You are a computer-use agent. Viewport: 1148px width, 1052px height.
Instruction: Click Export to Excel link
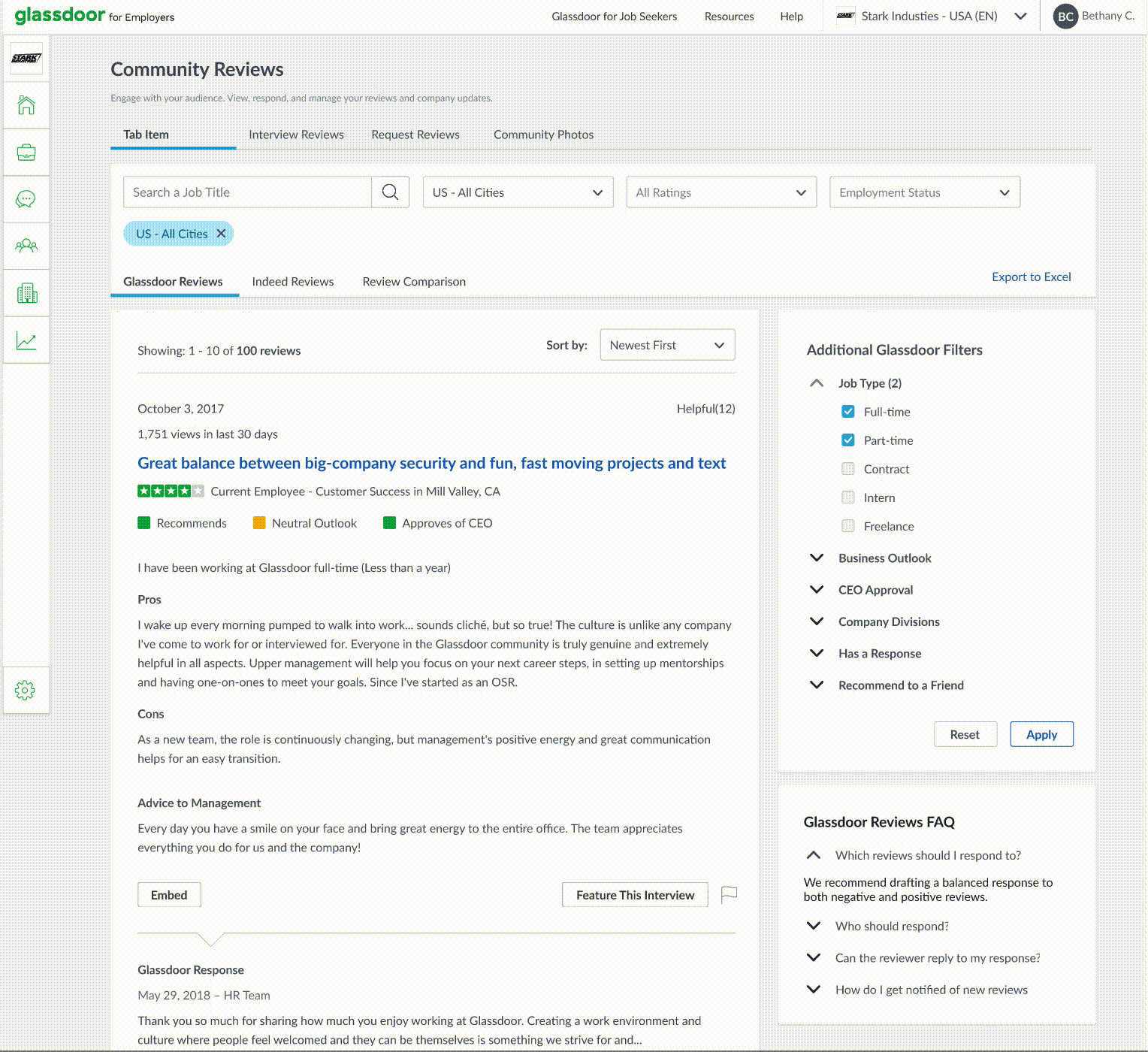1031,277
